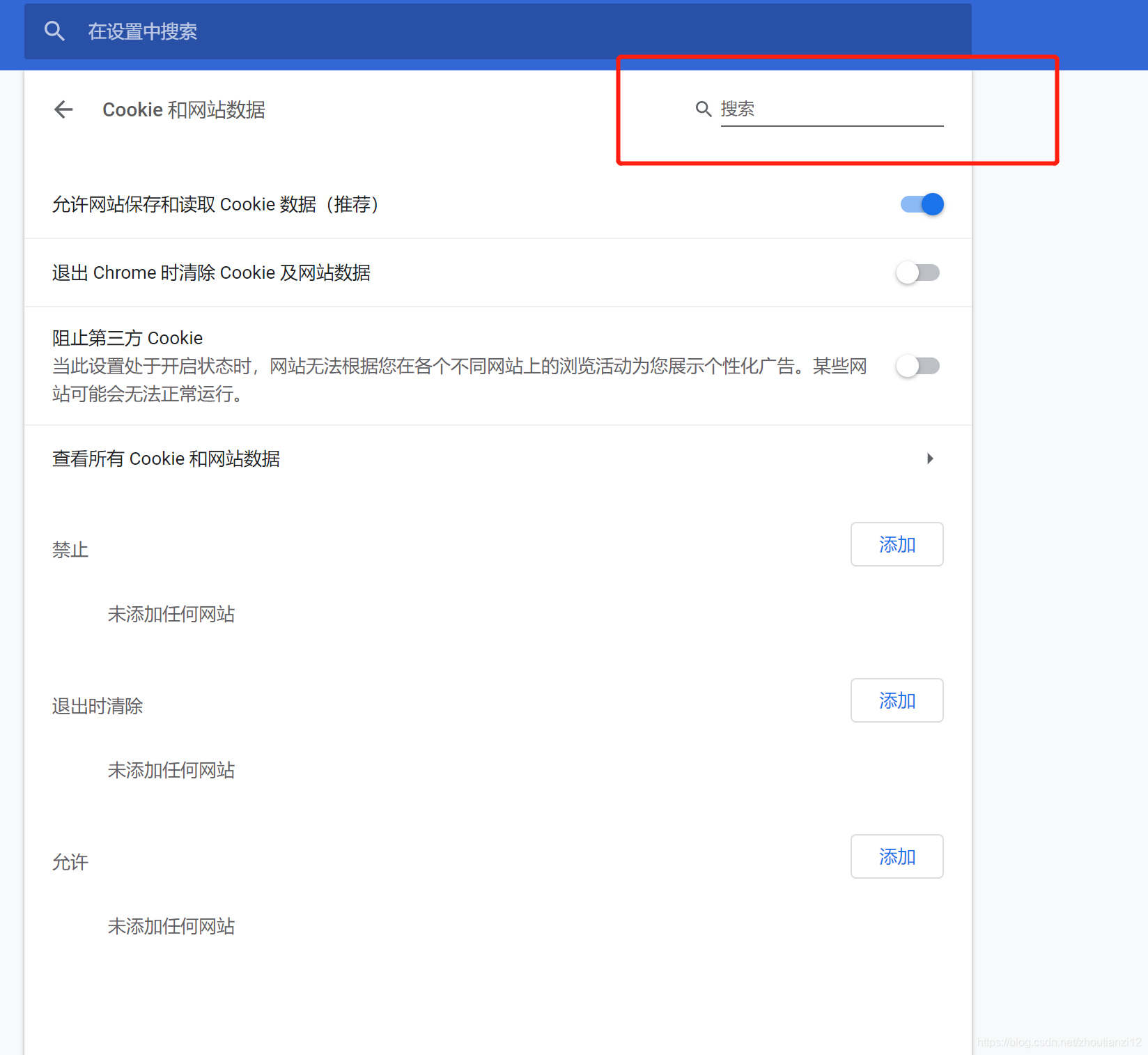Enable 阻止第三方 Cookie toggle
This screenshot has width=1148, height=1055.
[x=918, y=366]
